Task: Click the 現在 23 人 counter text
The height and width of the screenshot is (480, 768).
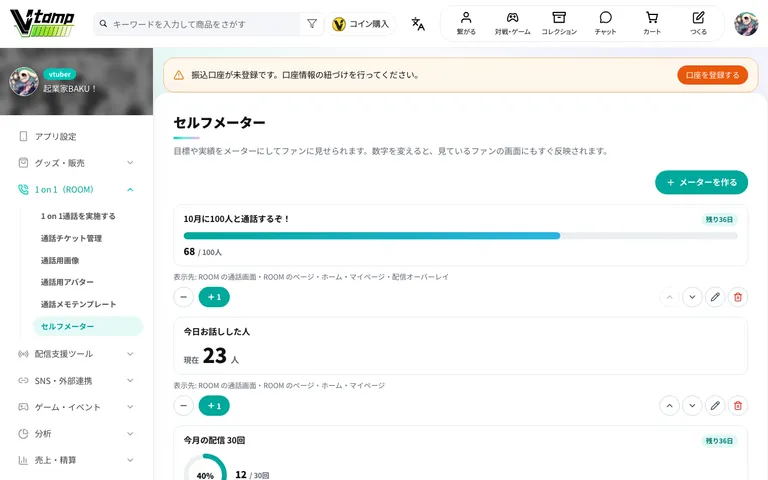Action: [211, 356]
